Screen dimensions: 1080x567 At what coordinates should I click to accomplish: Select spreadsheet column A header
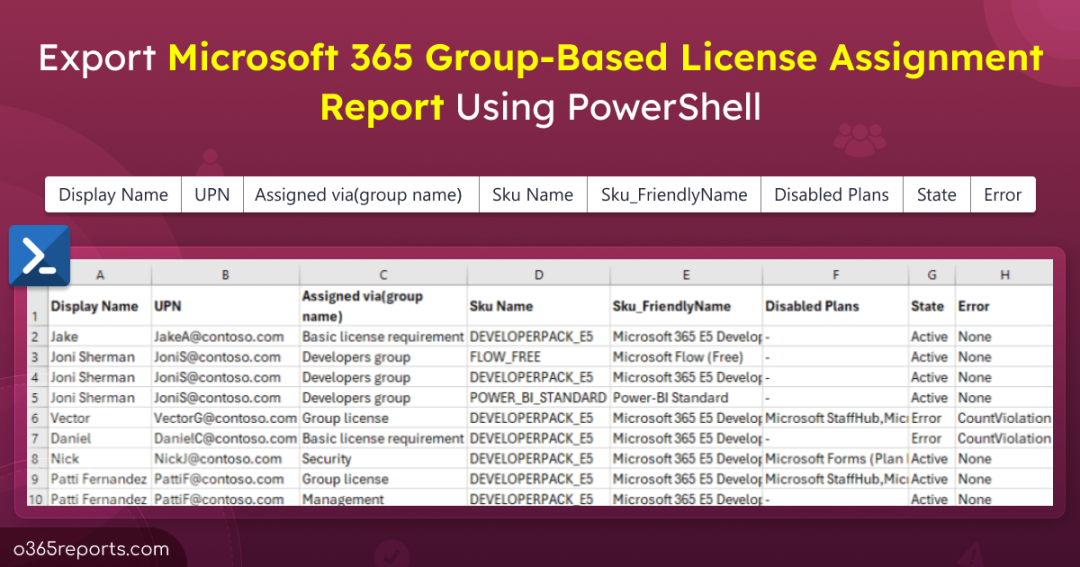pyautogui.click(x=100, y=275)
